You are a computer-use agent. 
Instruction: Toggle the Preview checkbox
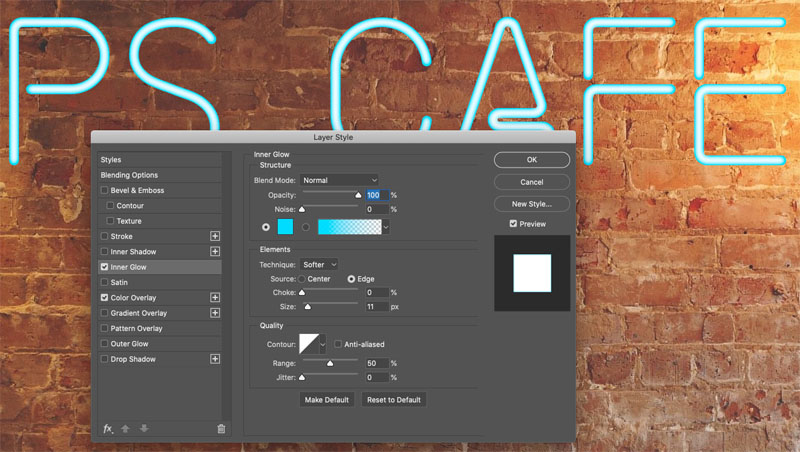click(x=513, y=223)
